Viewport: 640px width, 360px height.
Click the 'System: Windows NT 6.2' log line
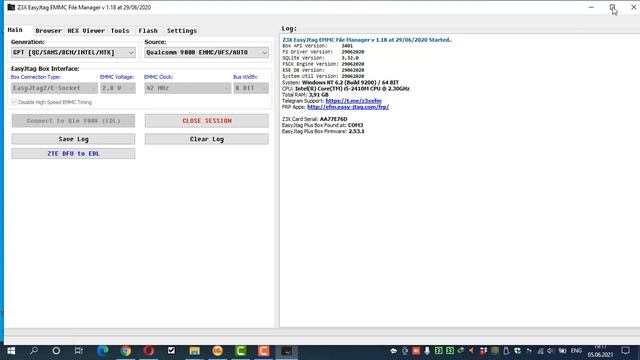coord(340,82)
